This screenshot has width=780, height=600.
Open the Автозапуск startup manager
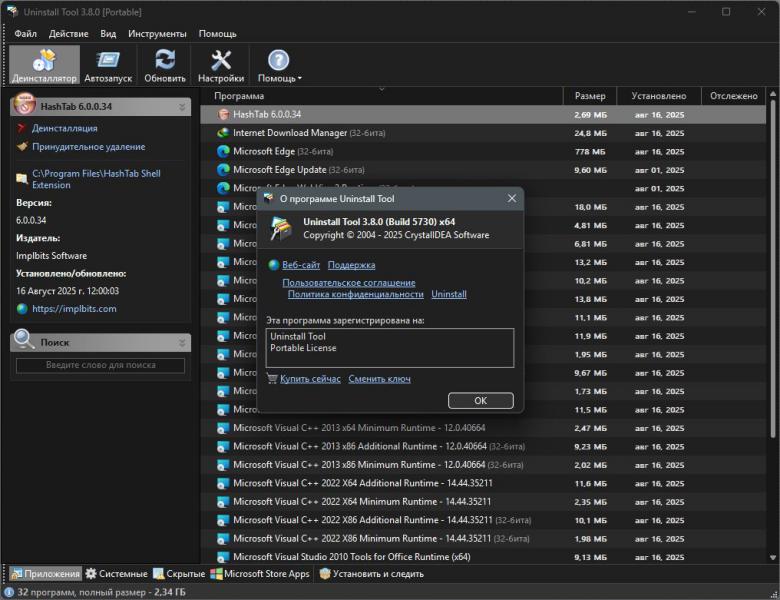coord(107,62)
